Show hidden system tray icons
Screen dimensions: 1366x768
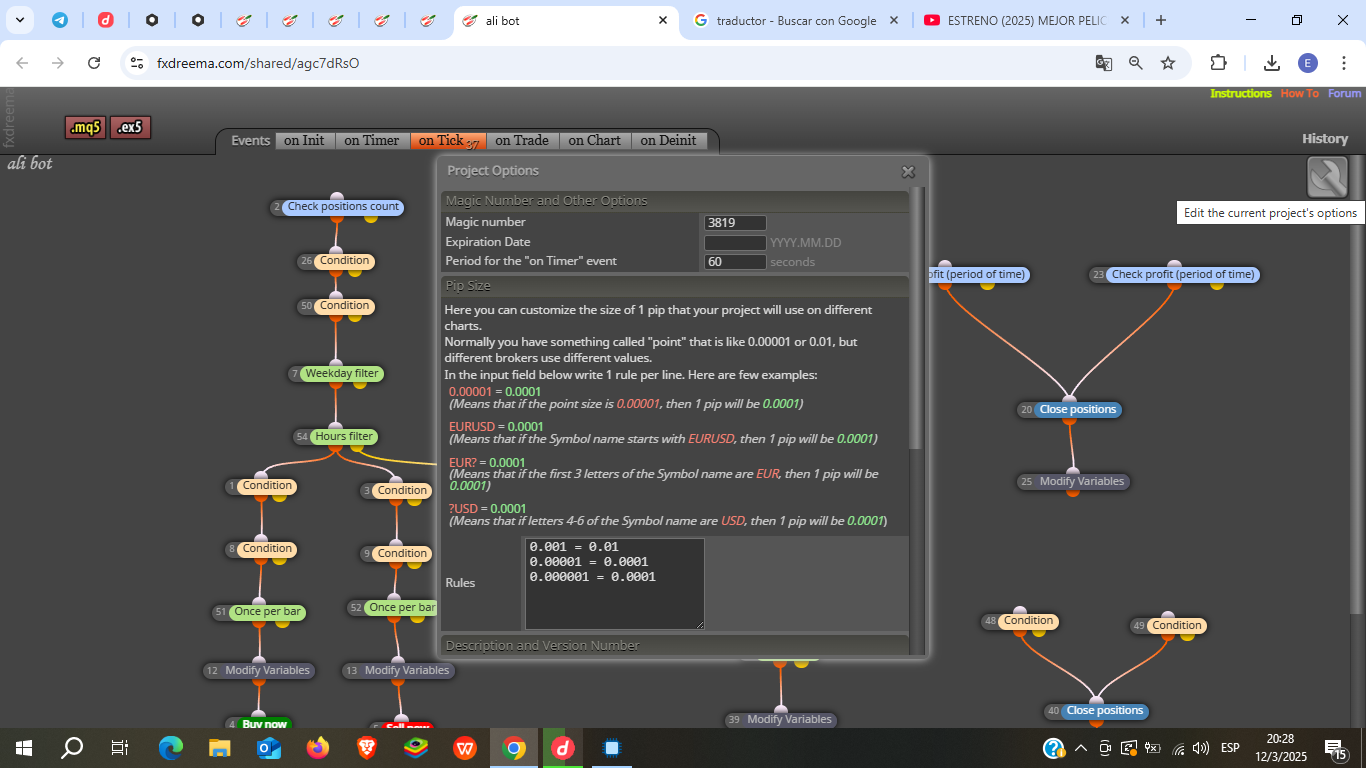click(1080, 748)
